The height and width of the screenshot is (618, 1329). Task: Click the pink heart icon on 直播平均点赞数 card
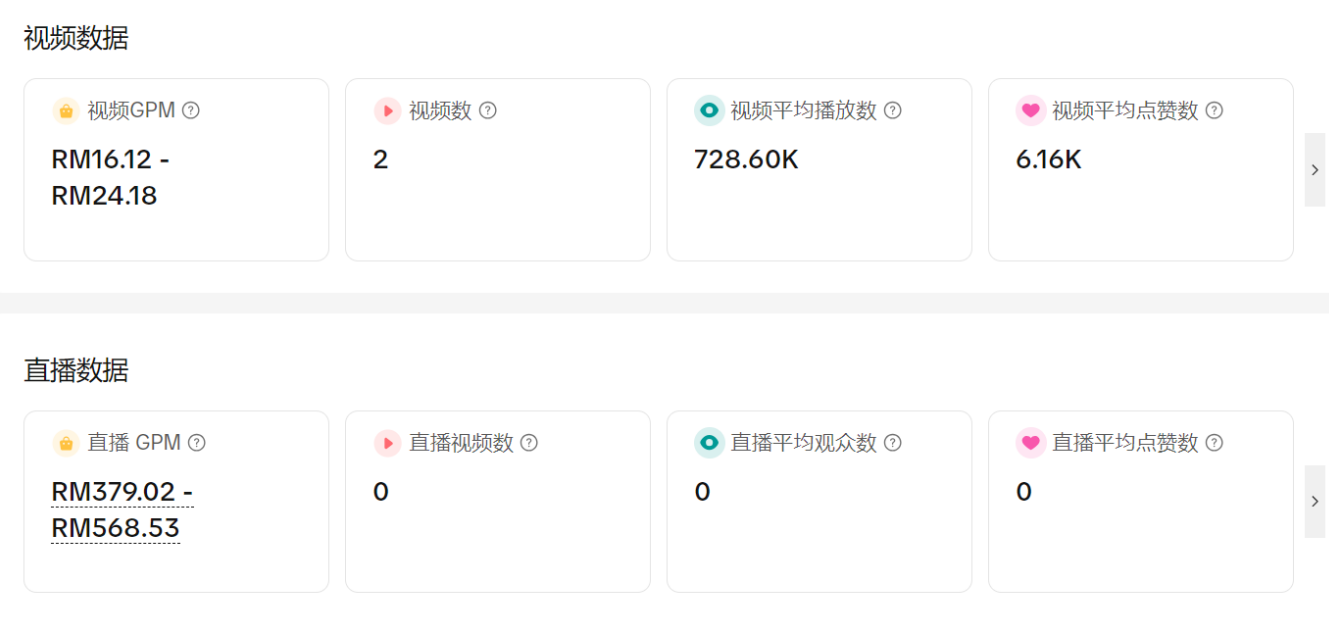click(x=1030, y=443)
